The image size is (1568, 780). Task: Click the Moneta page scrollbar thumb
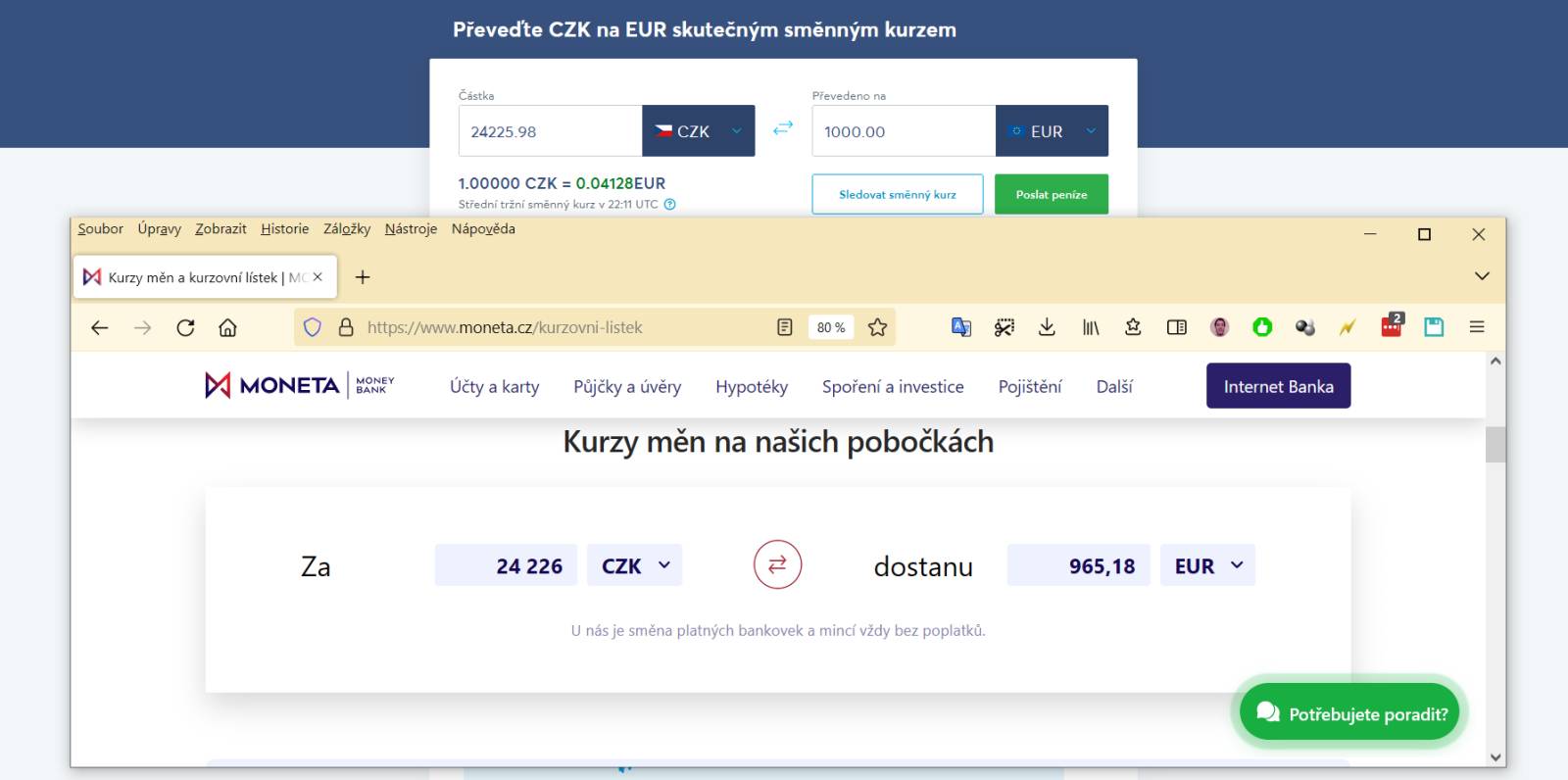coord(1495,444)
